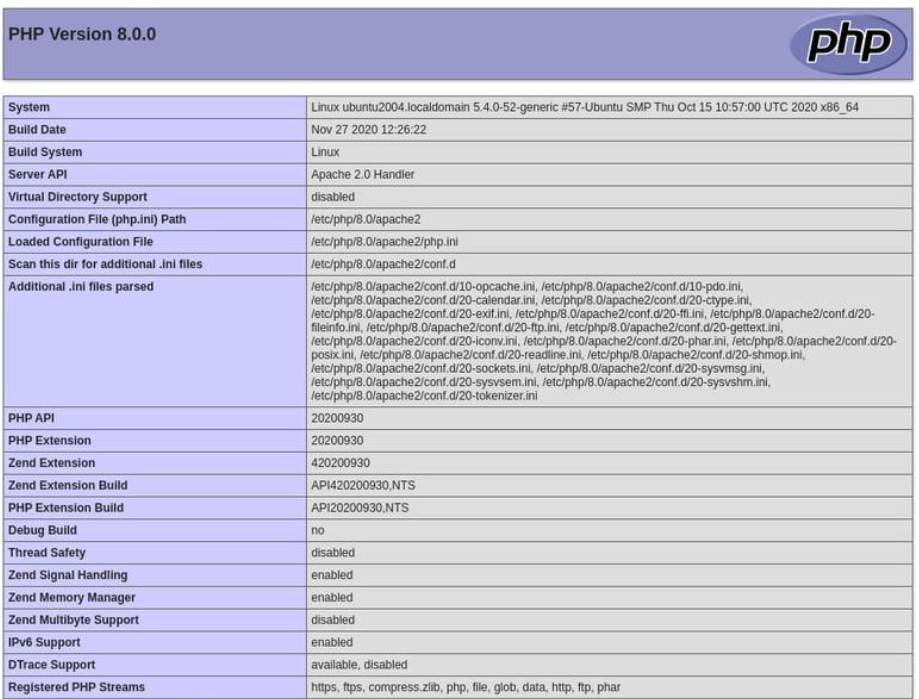
Task: Select the PHP Version 8.0.0 heading
Action: pyautogui.click(x=82, y=34)
